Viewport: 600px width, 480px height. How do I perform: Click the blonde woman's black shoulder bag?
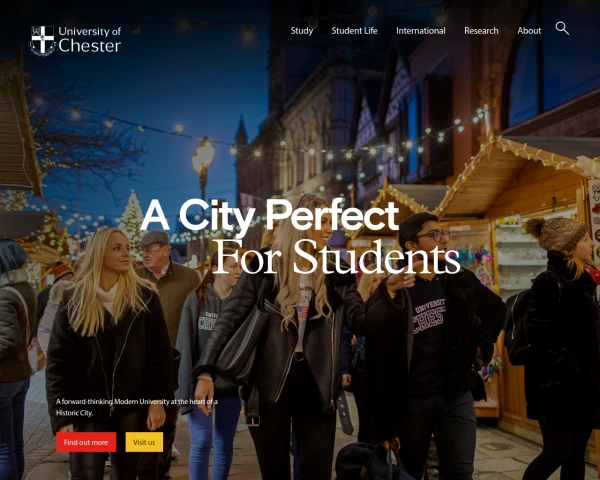(x=242, y=344)
